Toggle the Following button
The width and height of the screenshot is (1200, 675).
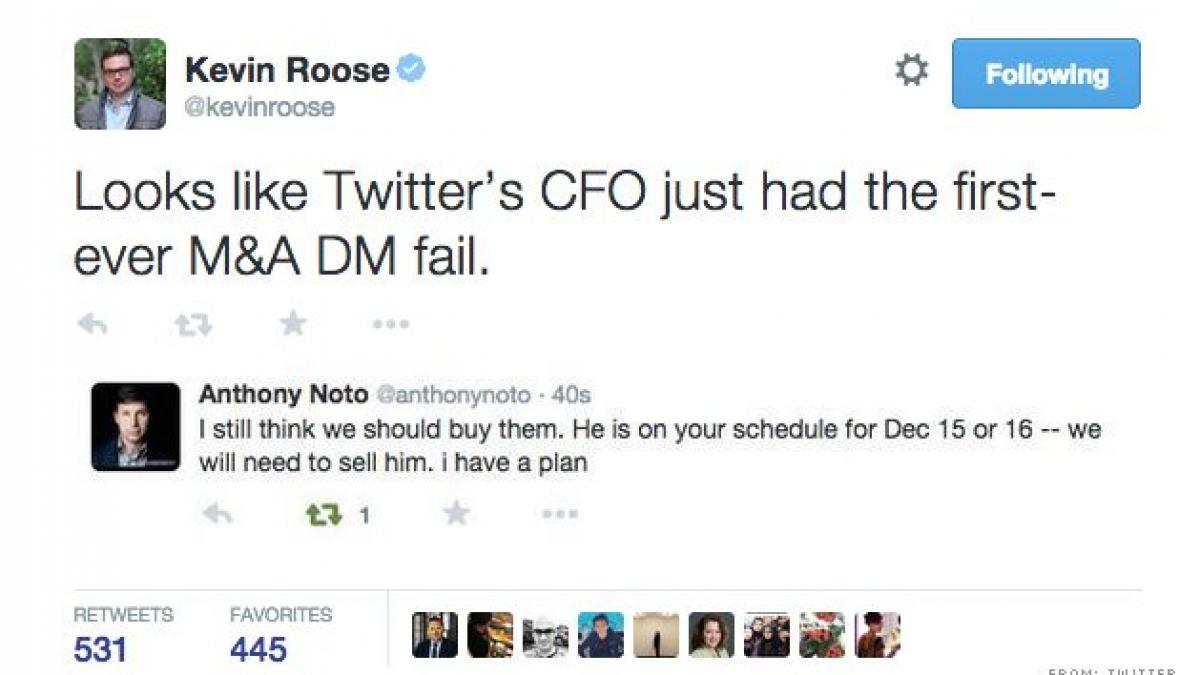point(1045,73)
